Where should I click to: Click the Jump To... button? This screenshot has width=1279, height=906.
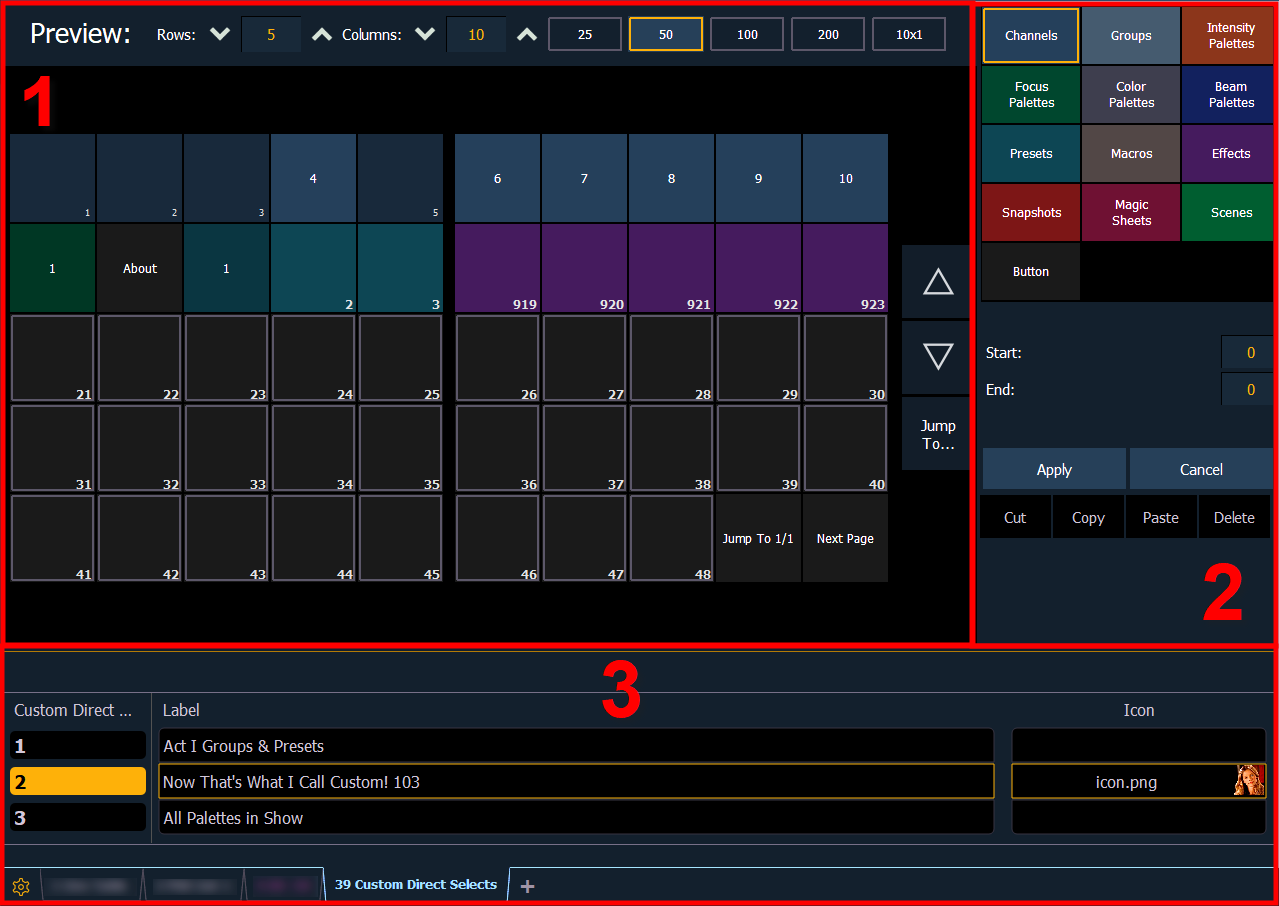(937, 434)
